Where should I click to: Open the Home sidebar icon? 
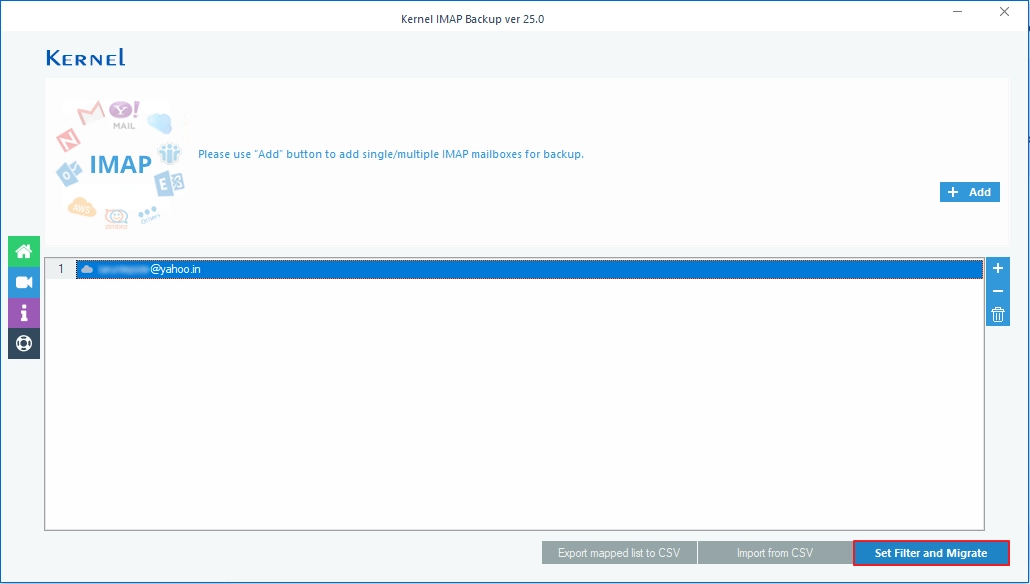coord(24,252)
